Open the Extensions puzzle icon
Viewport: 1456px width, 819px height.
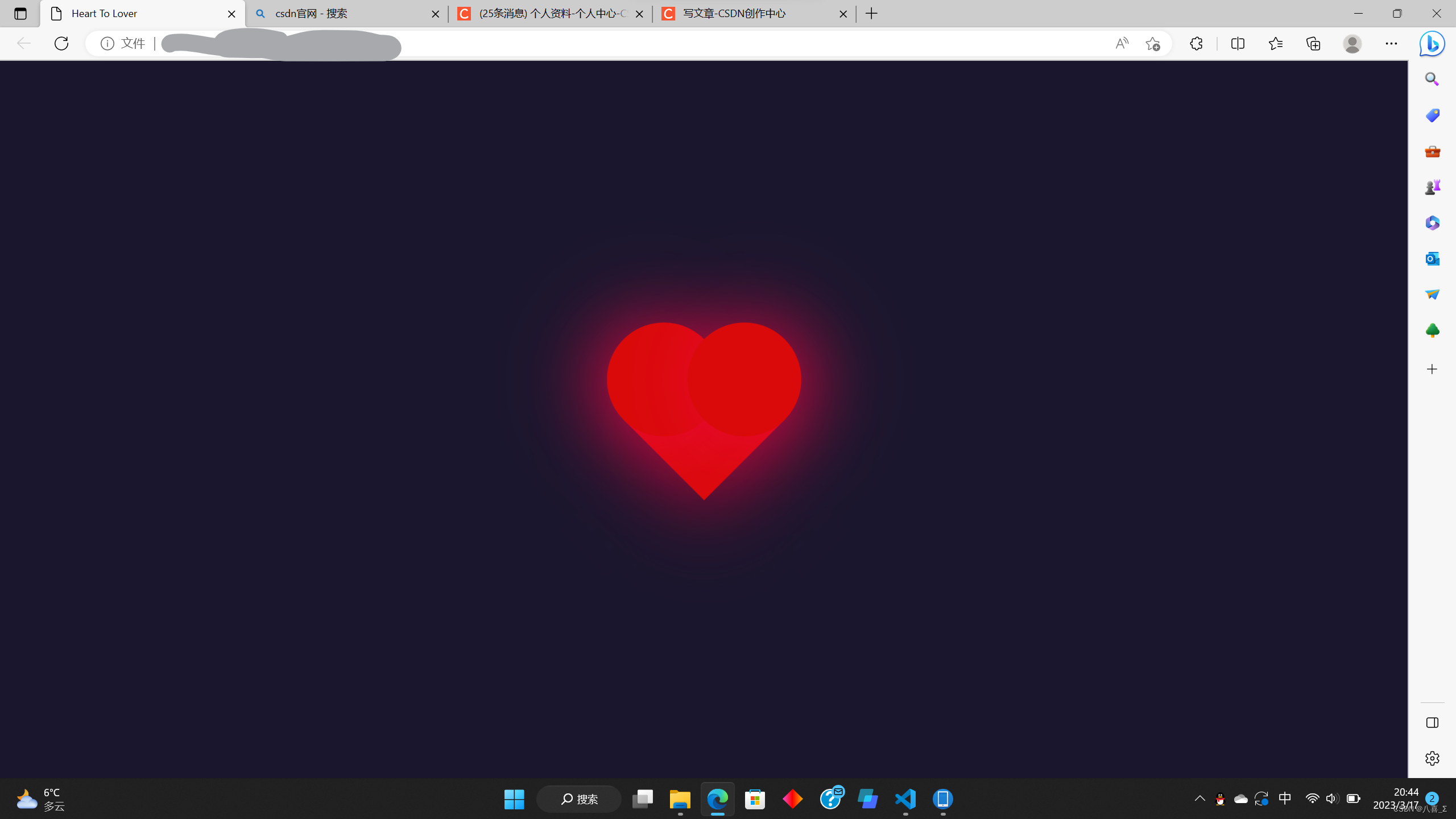coord(1196,44)
